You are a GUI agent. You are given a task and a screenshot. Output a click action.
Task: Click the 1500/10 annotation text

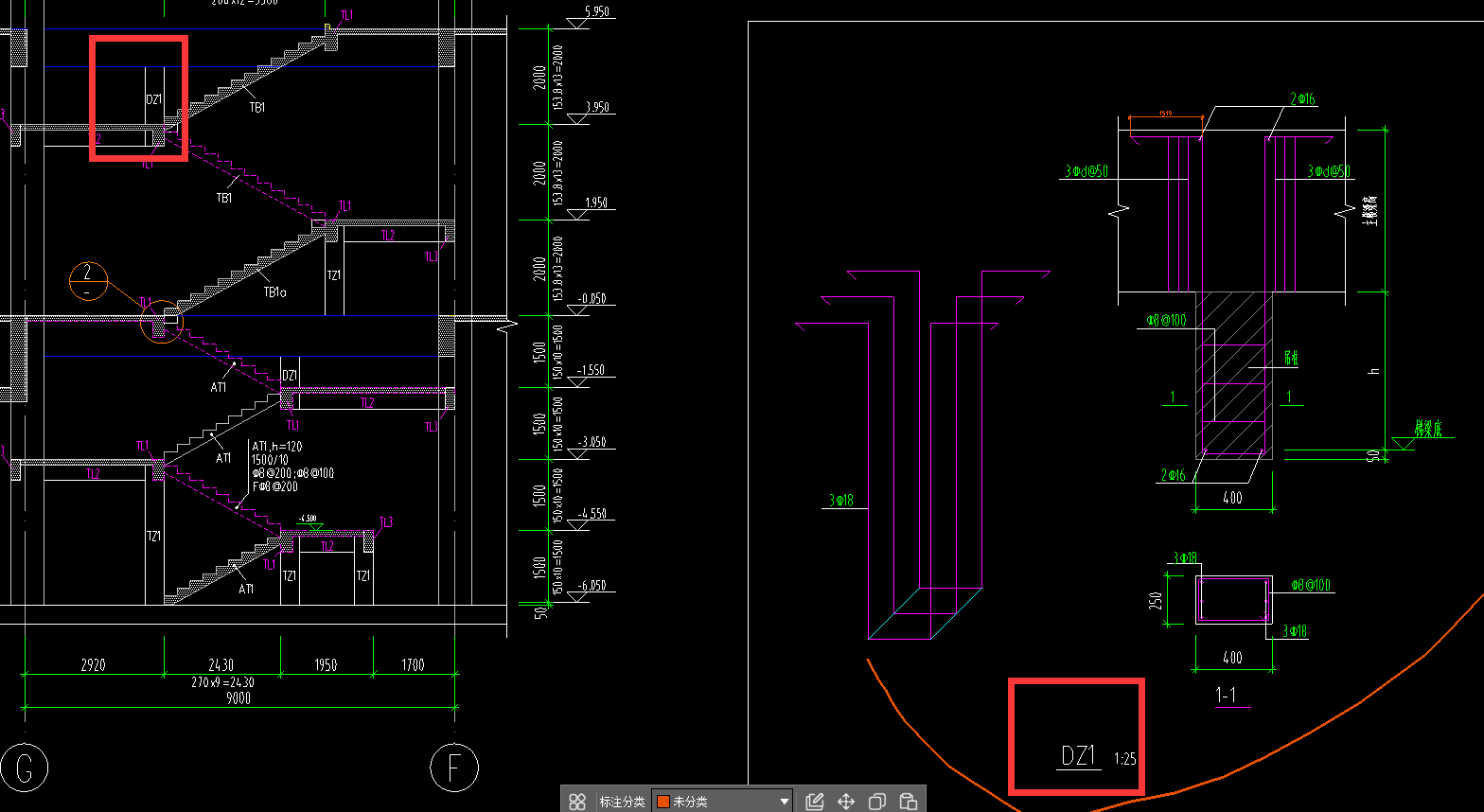[269, 460]
